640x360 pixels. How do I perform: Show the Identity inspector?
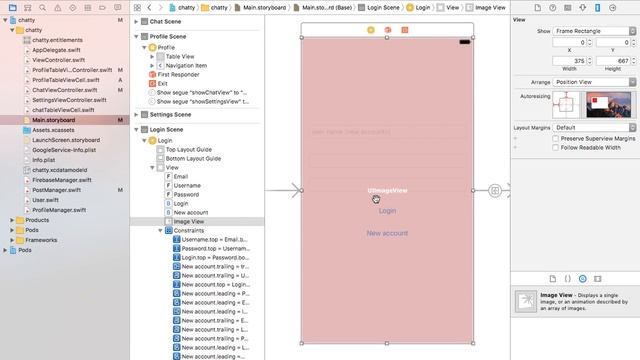point(567,7)
